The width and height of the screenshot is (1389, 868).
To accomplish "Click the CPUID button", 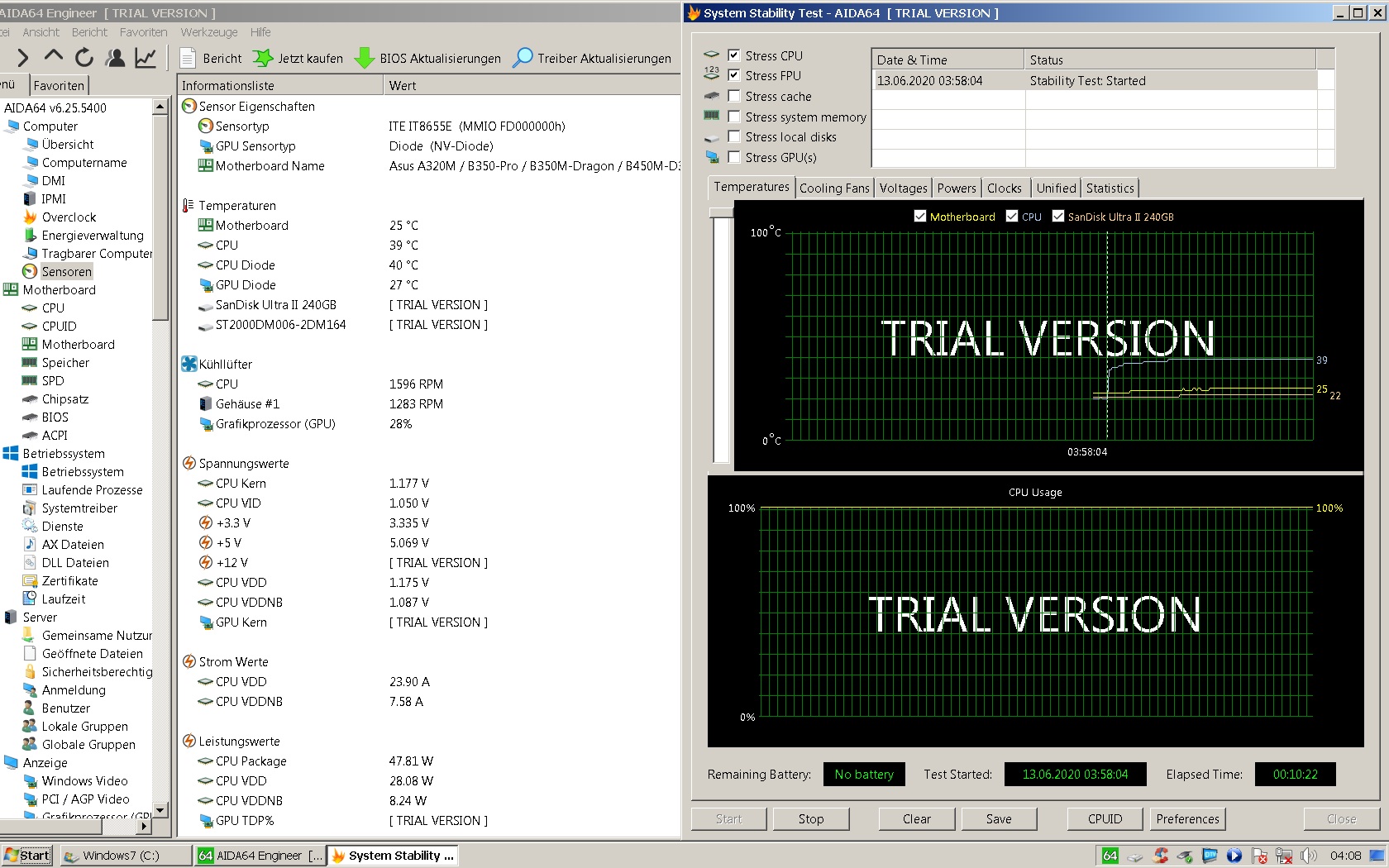I will pyautogui.click(x=1105, y=818).
